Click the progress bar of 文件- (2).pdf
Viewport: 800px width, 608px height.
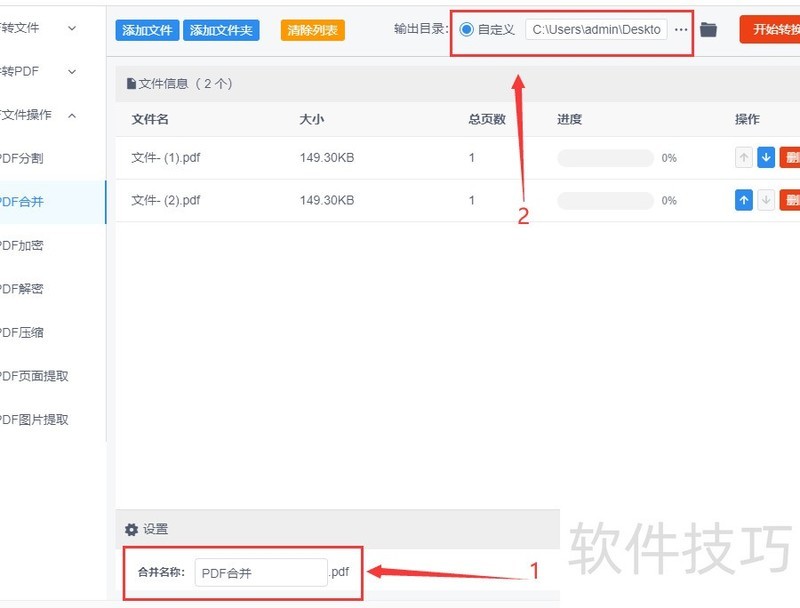pos(605,200)
